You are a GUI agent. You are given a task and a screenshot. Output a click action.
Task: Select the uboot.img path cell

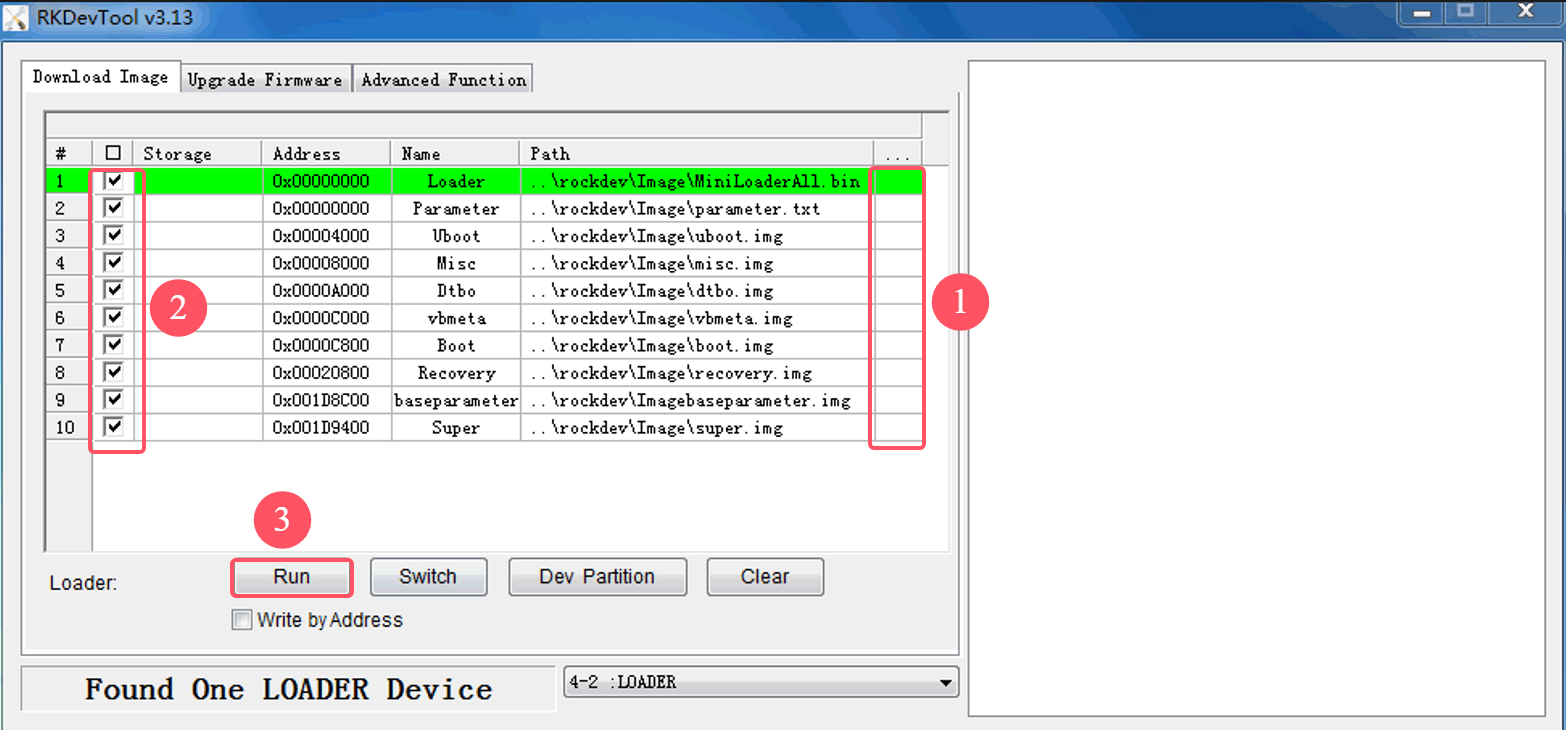tap(696, 236)
